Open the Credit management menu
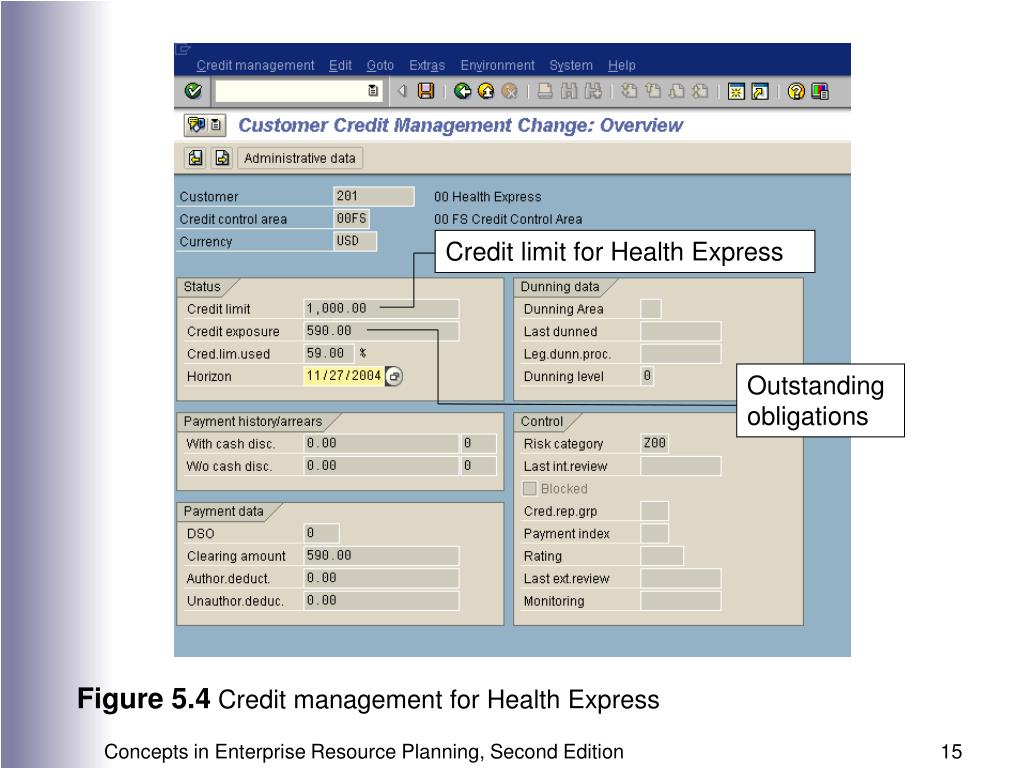Viewport: 1024px width, 768px height. tap(255, 65)
